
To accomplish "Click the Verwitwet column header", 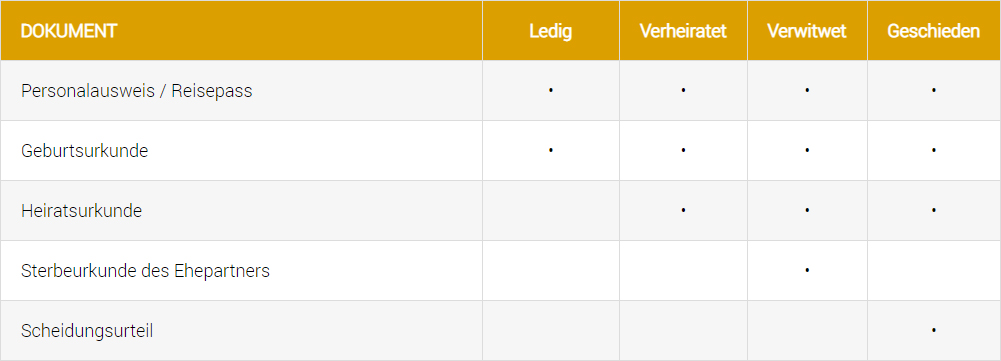I will (x=807, y=31).
